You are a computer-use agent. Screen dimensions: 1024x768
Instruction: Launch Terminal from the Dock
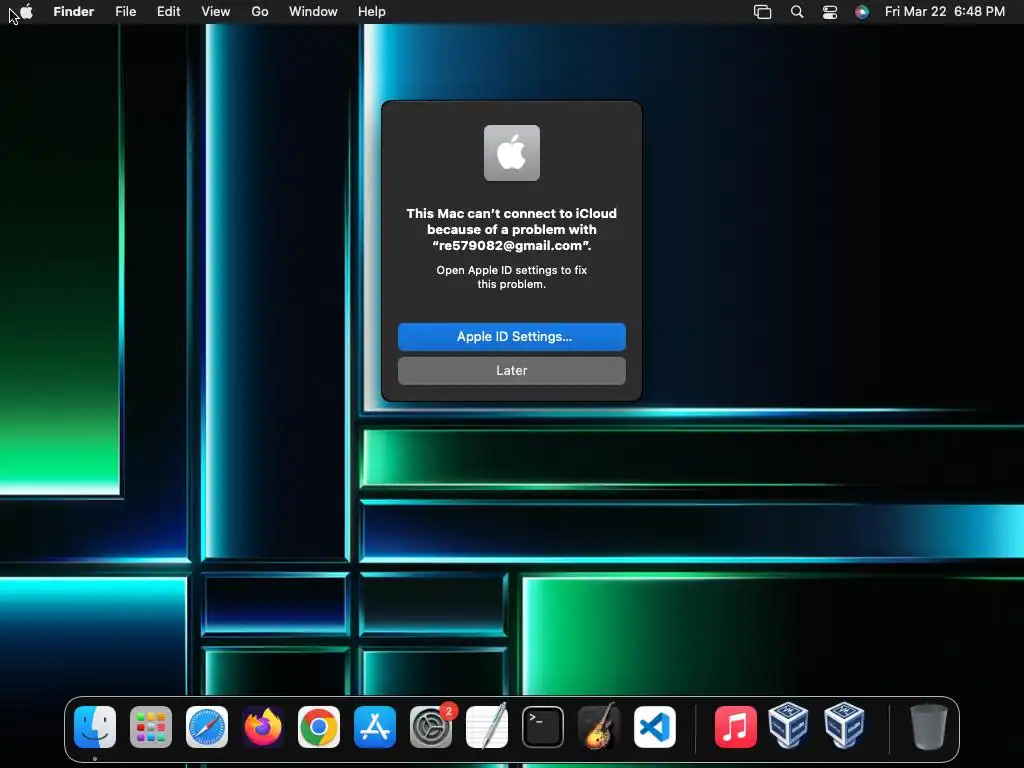pos(543,727)
